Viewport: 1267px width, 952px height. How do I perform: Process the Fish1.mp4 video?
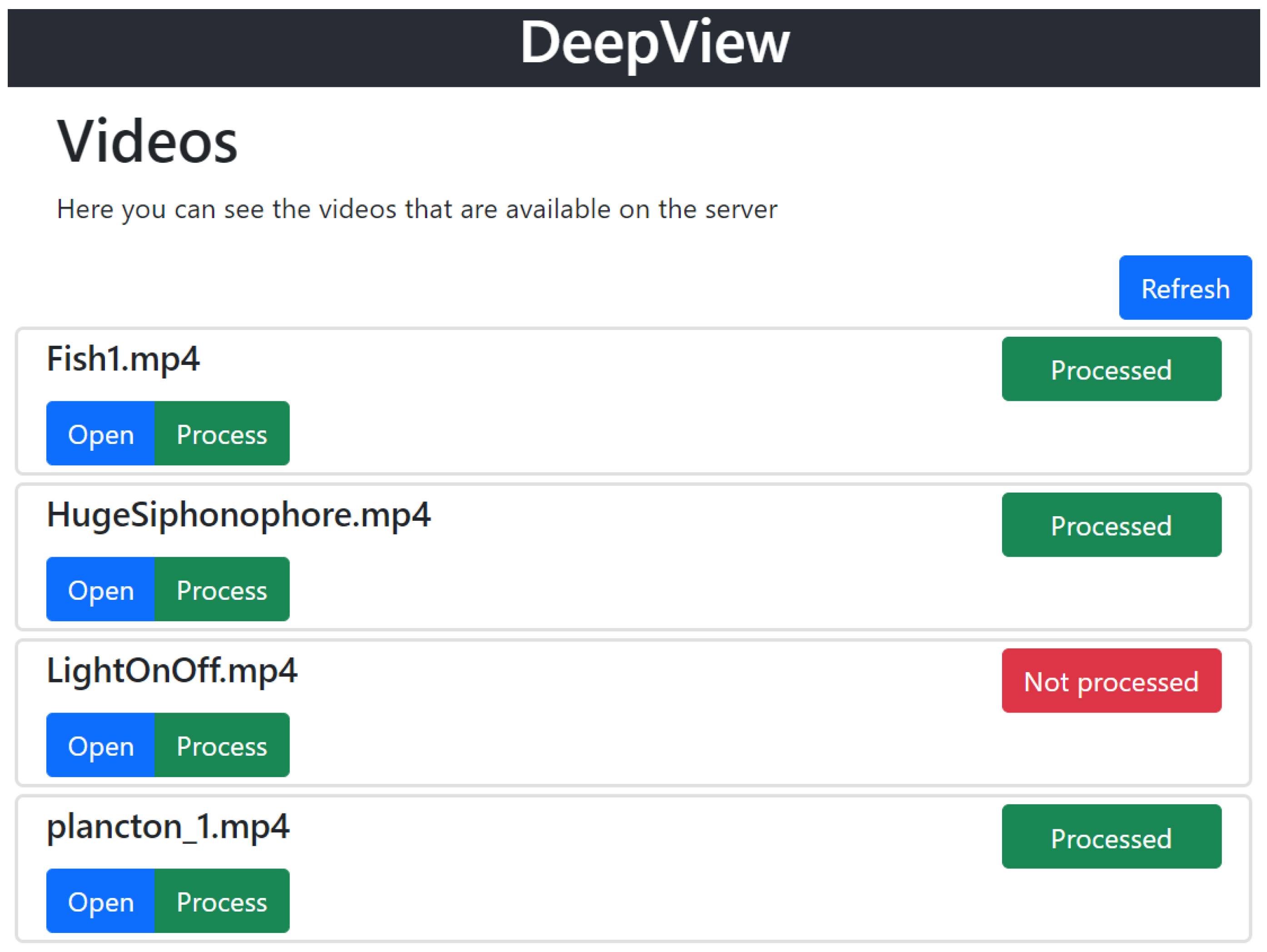222,434
